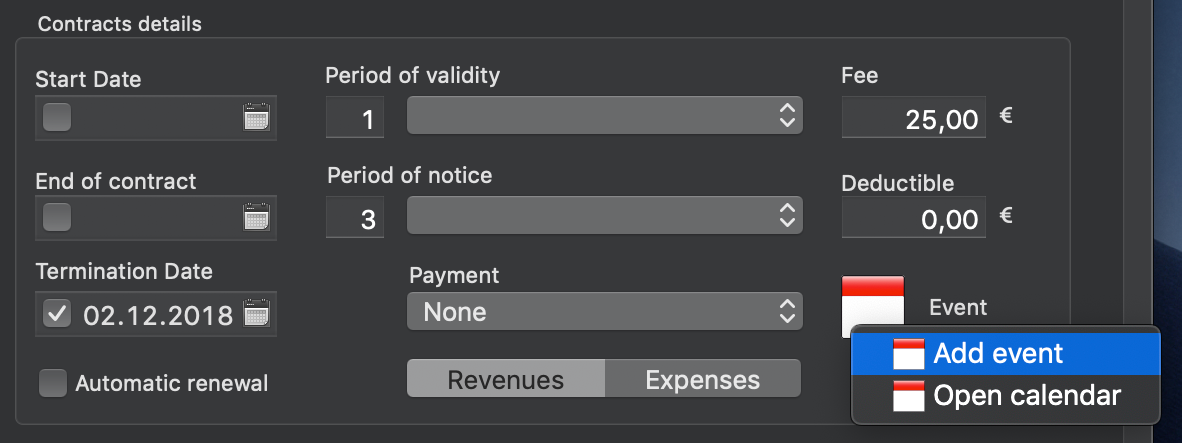Click Period of validity number field
Image resolution: width=1182 pixels, height=443 pixels.
[x=354, y=119]
